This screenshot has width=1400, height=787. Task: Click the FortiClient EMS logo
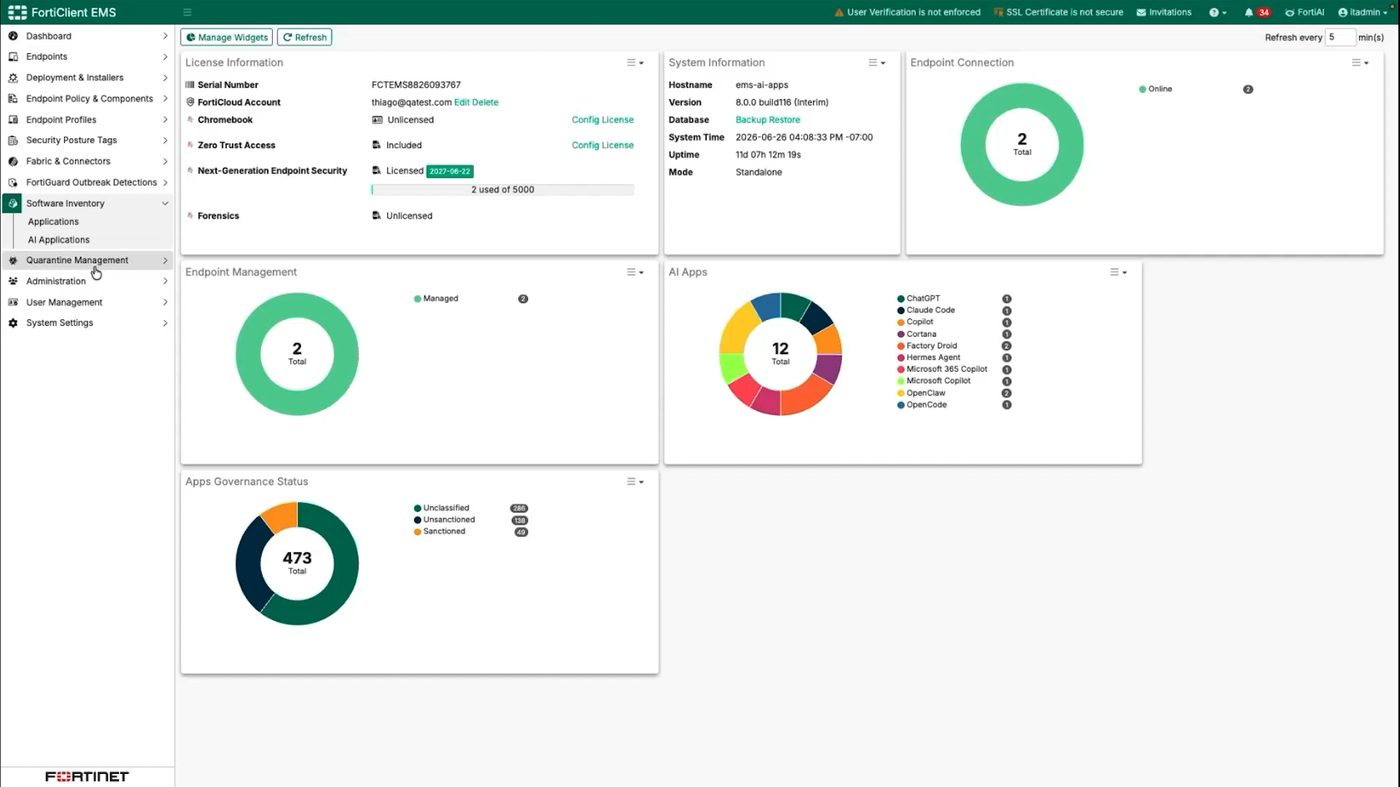[x=16, y=12]
